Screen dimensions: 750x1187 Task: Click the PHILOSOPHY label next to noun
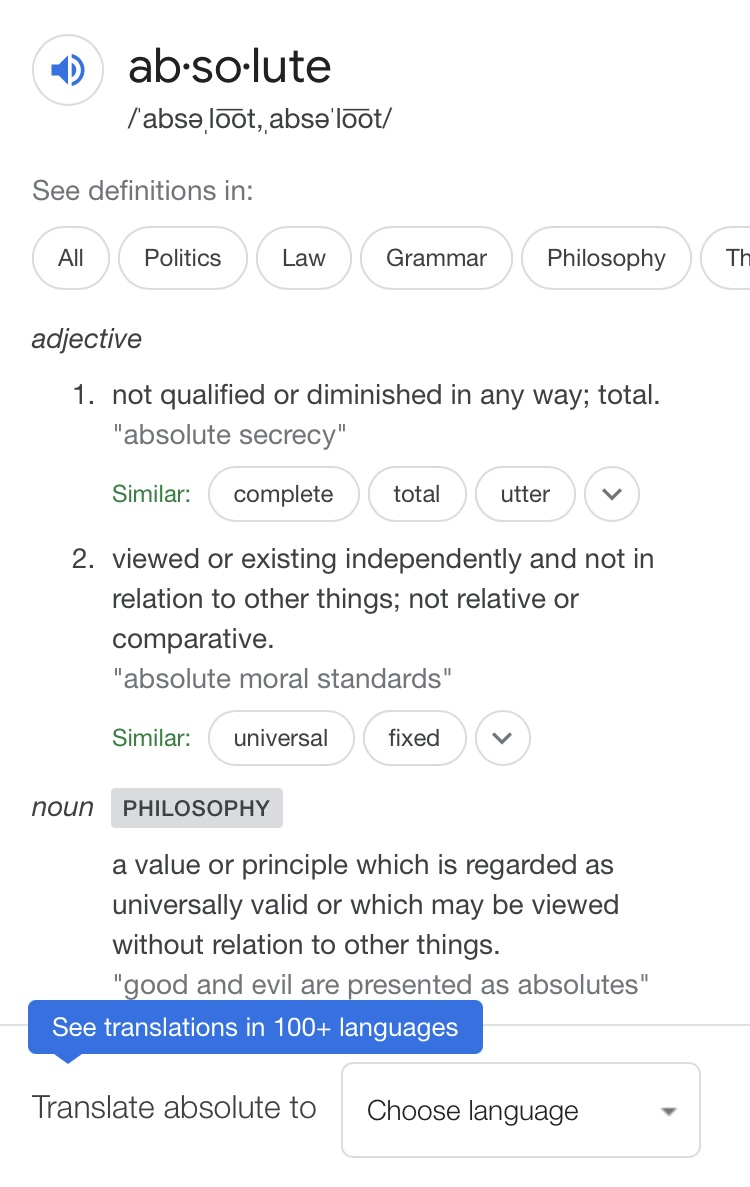click(x=196, y=808)
